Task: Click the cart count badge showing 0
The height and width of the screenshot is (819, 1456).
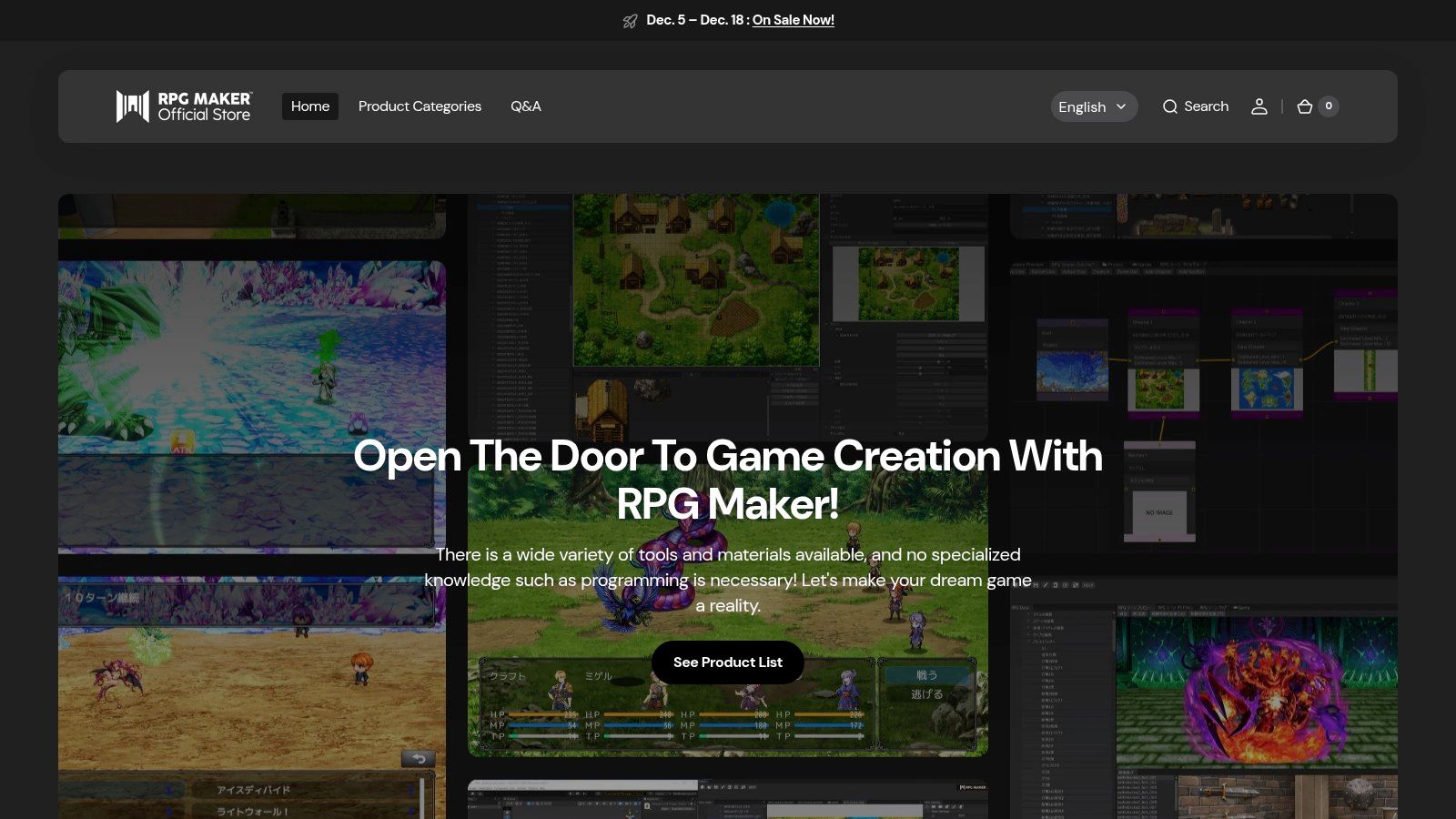Action: click(x=1329, y=106)
